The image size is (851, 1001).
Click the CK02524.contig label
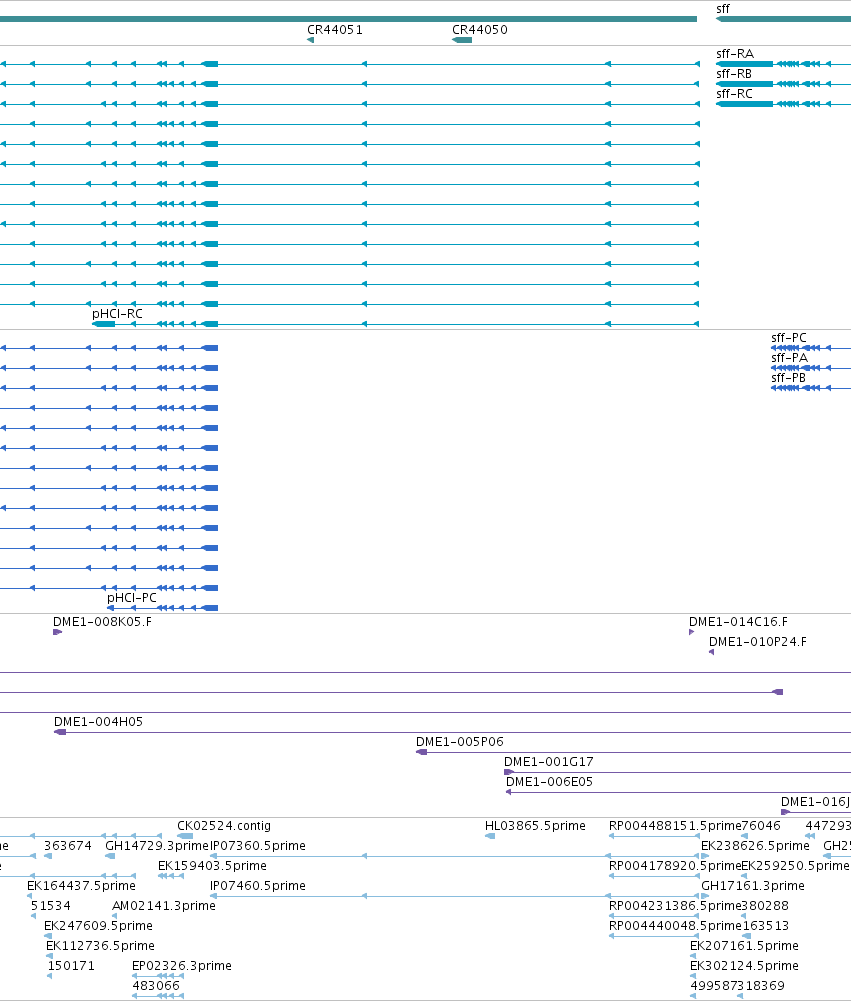[224, 825]
